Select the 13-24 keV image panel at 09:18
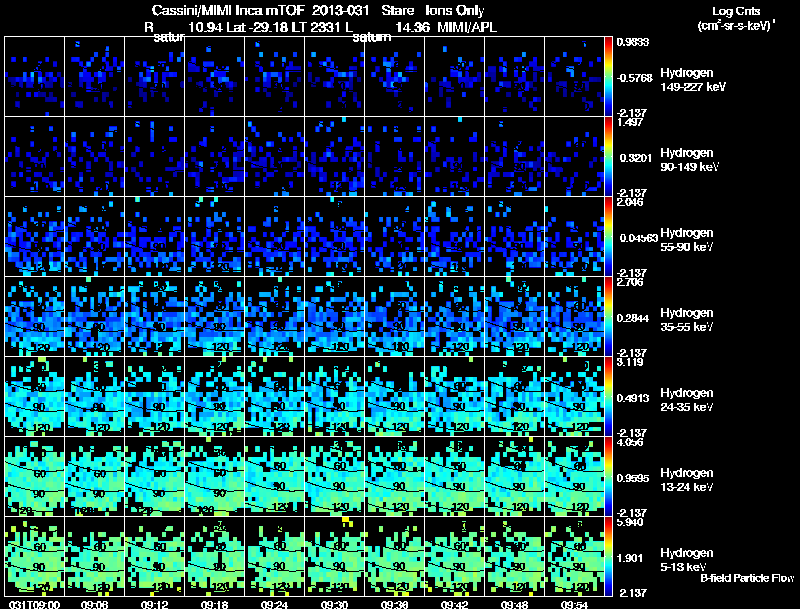This screenshot has height=609, width=800. click(x=214, y=477)
